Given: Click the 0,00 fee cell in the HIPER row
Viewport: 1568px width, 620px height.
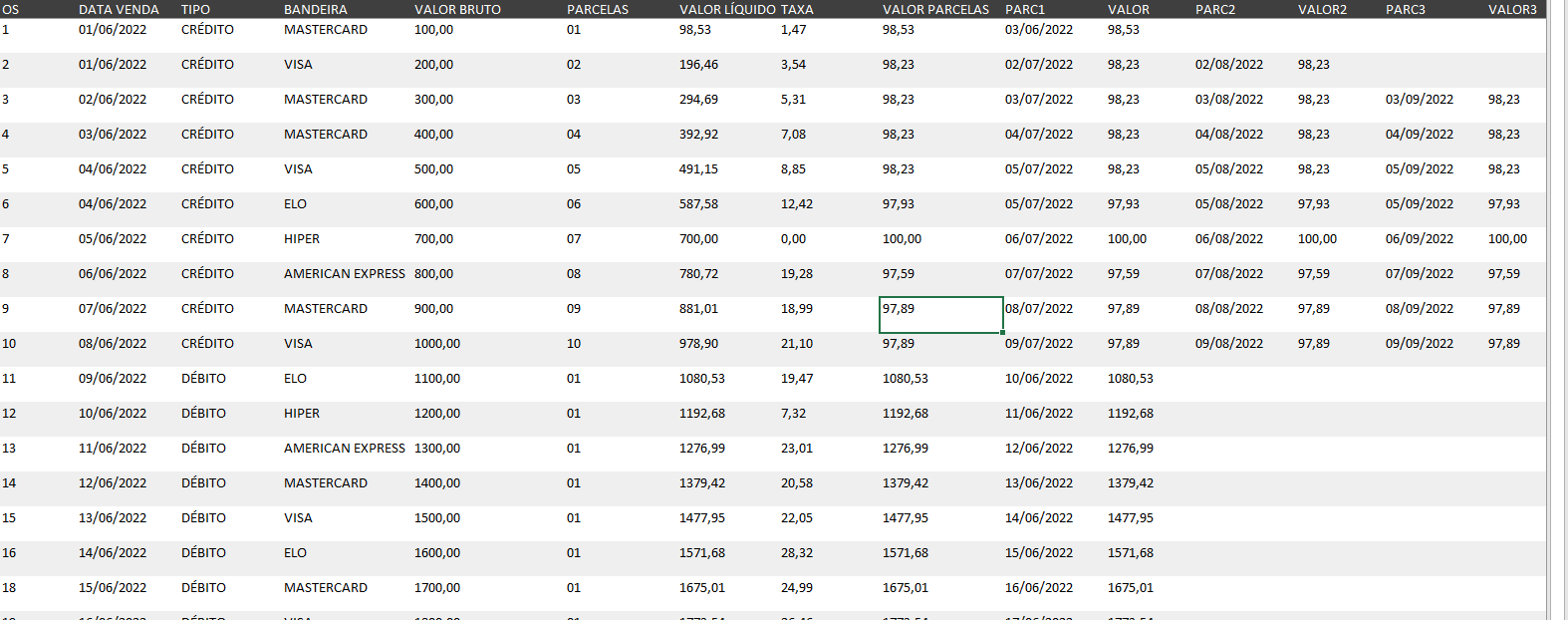Looking at the screenshot, I should [x=793, y=239].
